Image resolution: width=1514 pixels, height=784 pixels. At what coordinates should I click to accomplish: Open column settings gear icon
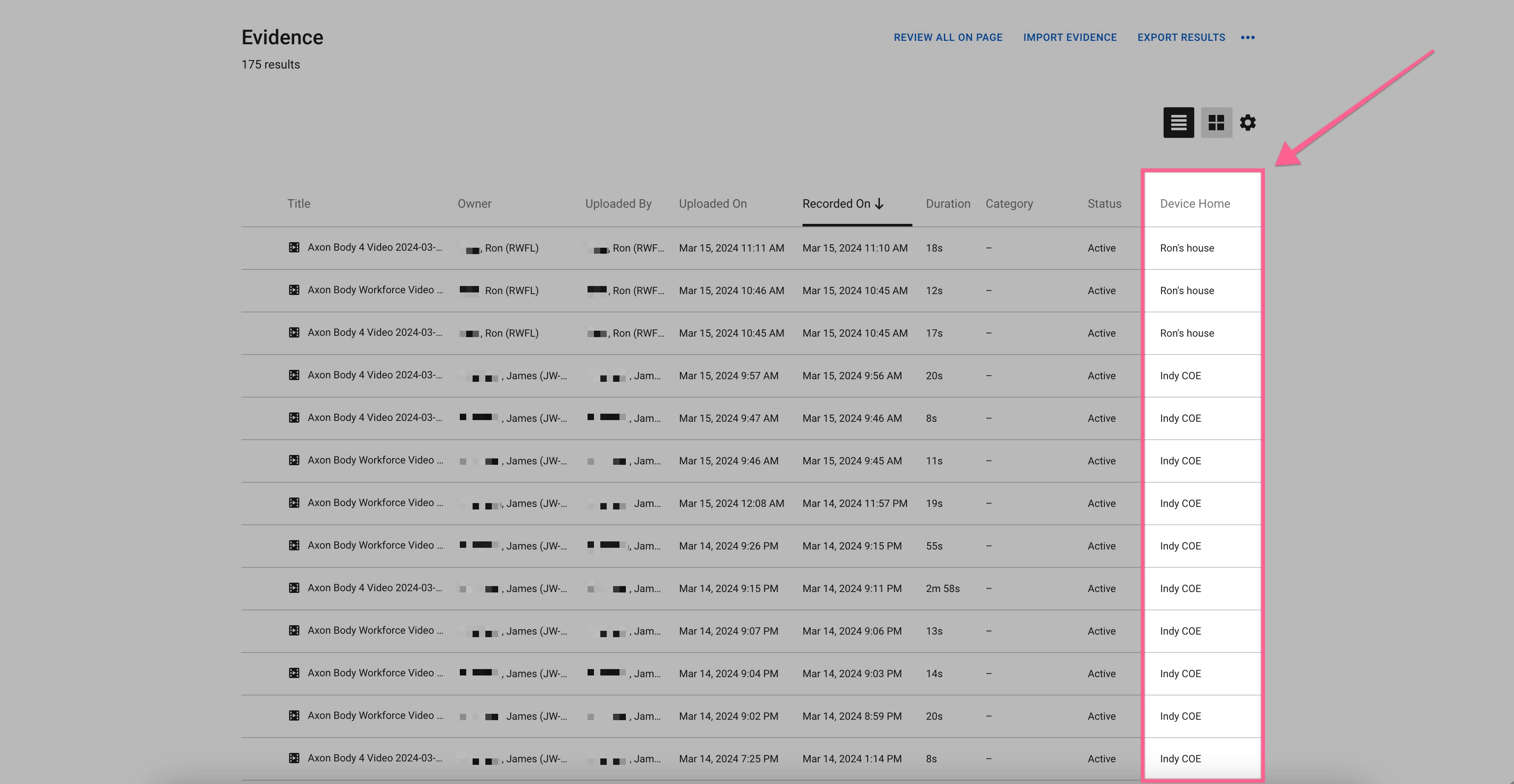click(x=1248, y=122)
